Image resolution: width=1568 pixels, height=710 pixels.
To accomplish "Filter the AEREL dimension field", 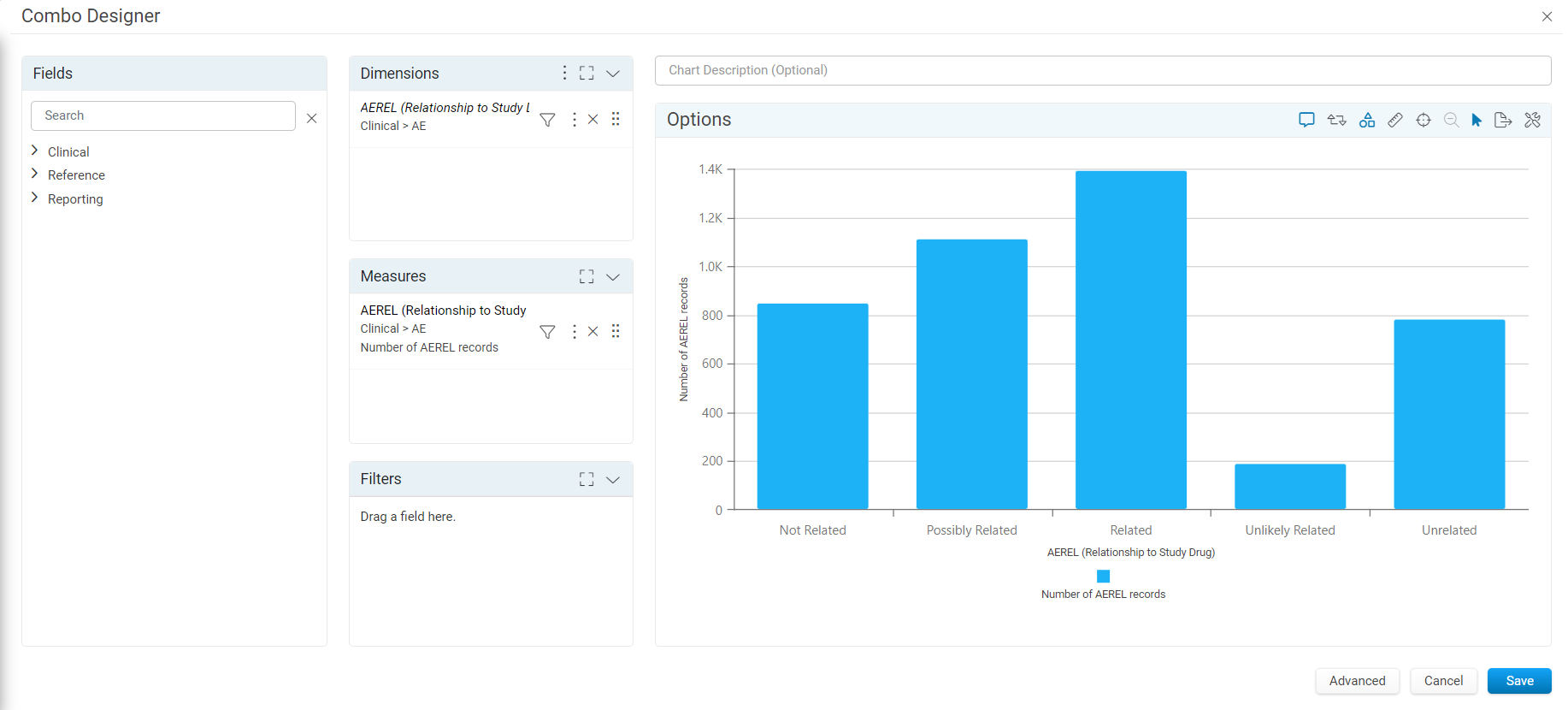I will 548,120.
